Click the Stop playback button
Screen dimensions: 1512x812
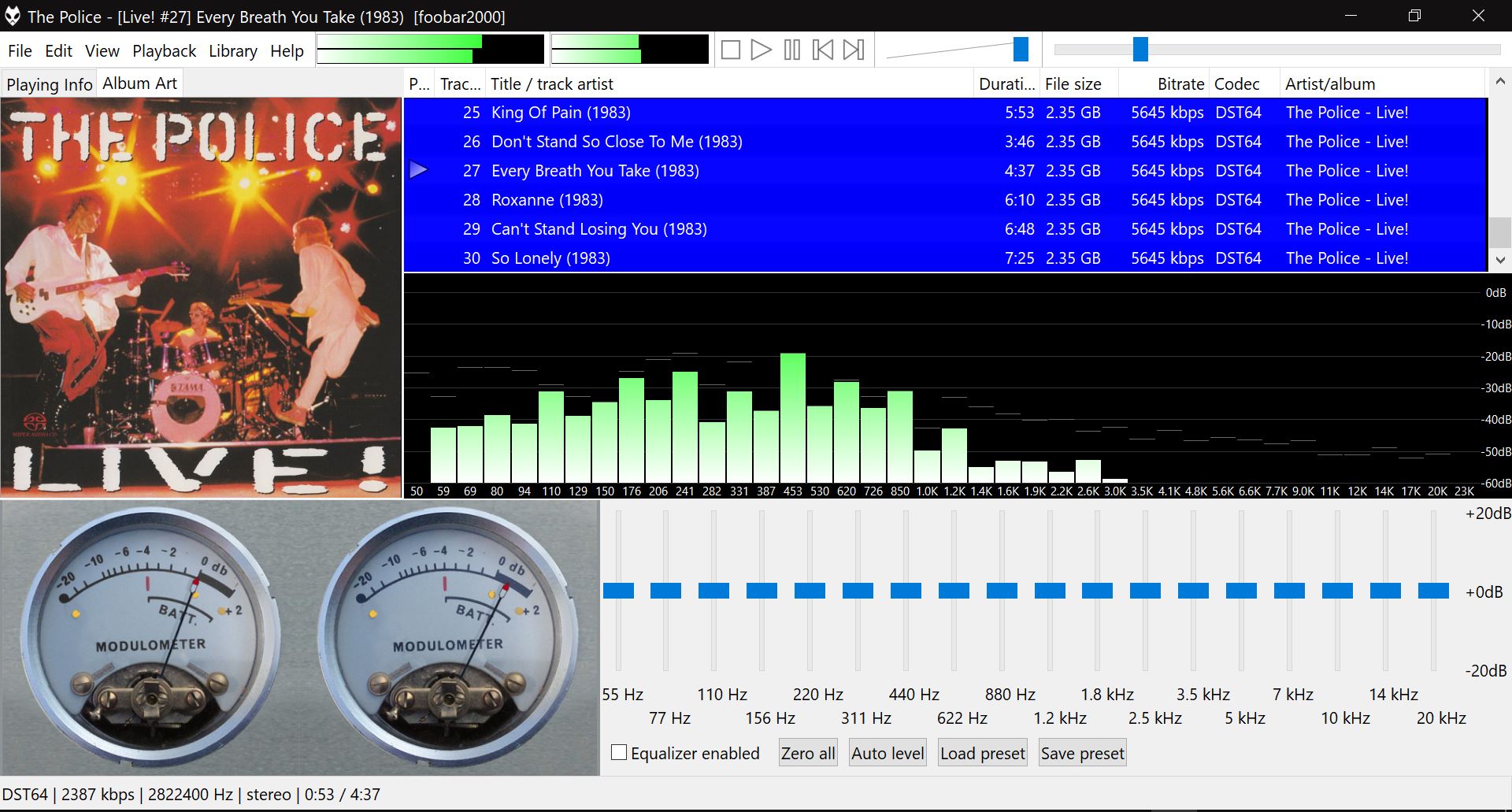click(x=730, y=50)
